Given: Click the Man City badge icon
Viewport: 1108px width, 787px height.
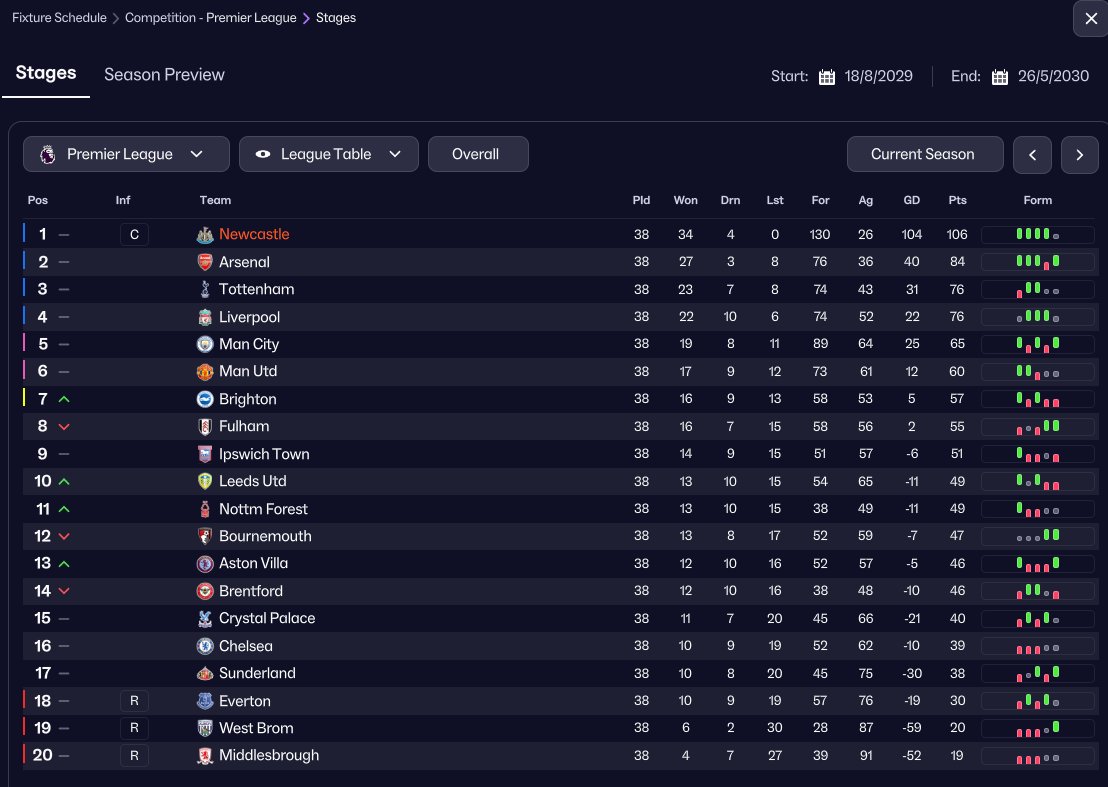Looking at the screenshot, I should [x=205, y=344].
